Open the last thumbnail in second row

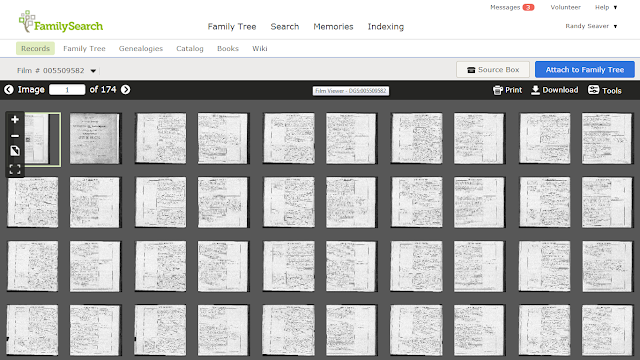(607, 202)
